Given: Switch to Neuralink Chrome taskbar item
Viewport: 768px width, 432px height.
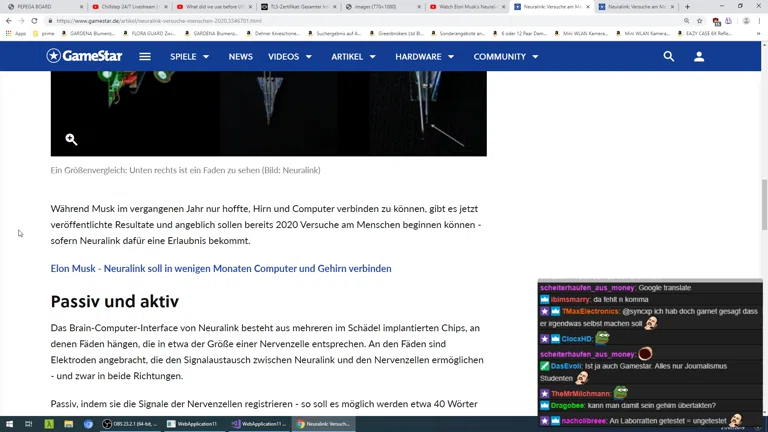Looking at the screenshot, I should click(x=324, y=424).
